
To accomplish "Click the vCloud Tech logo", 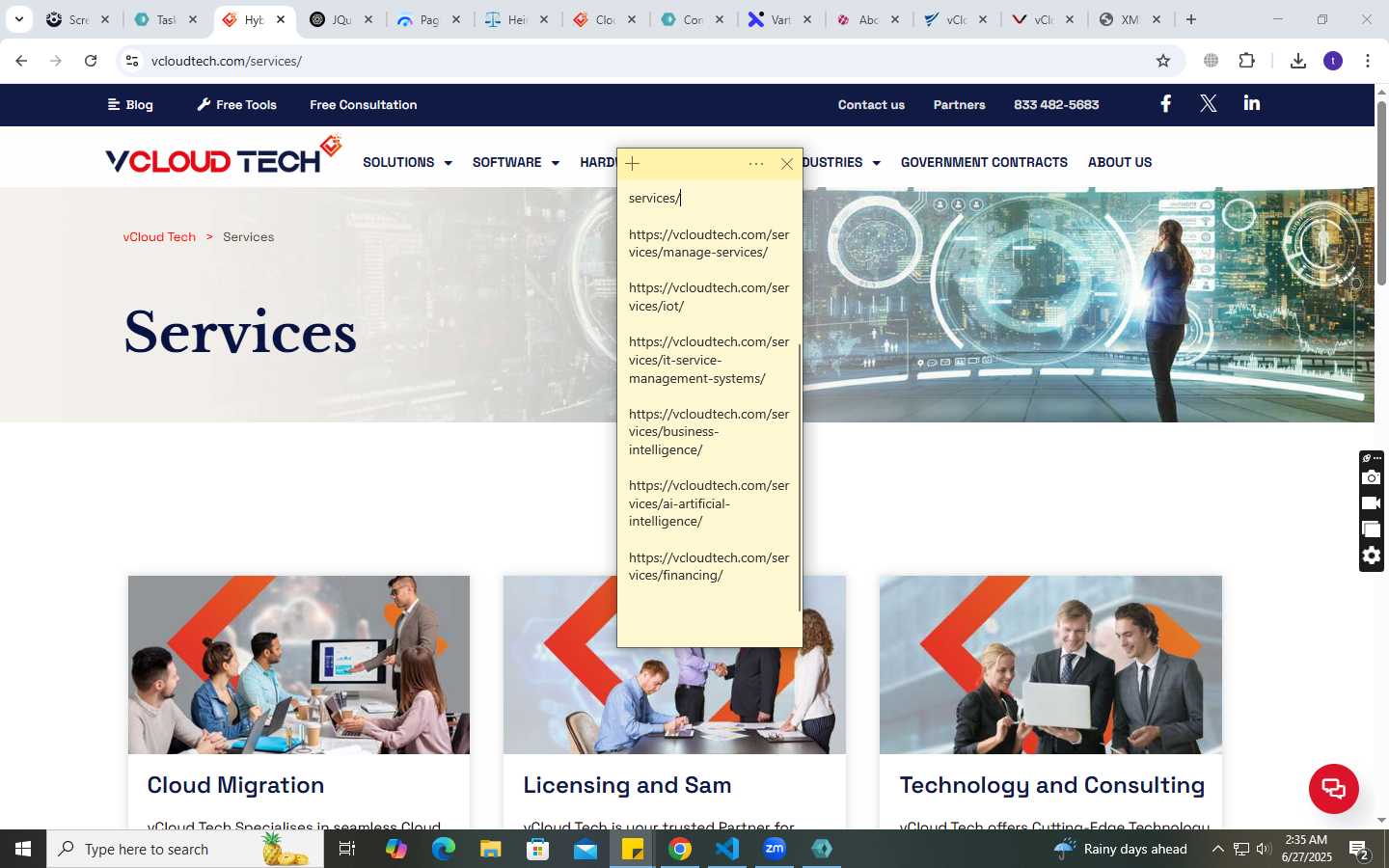I will coord(224,155).
